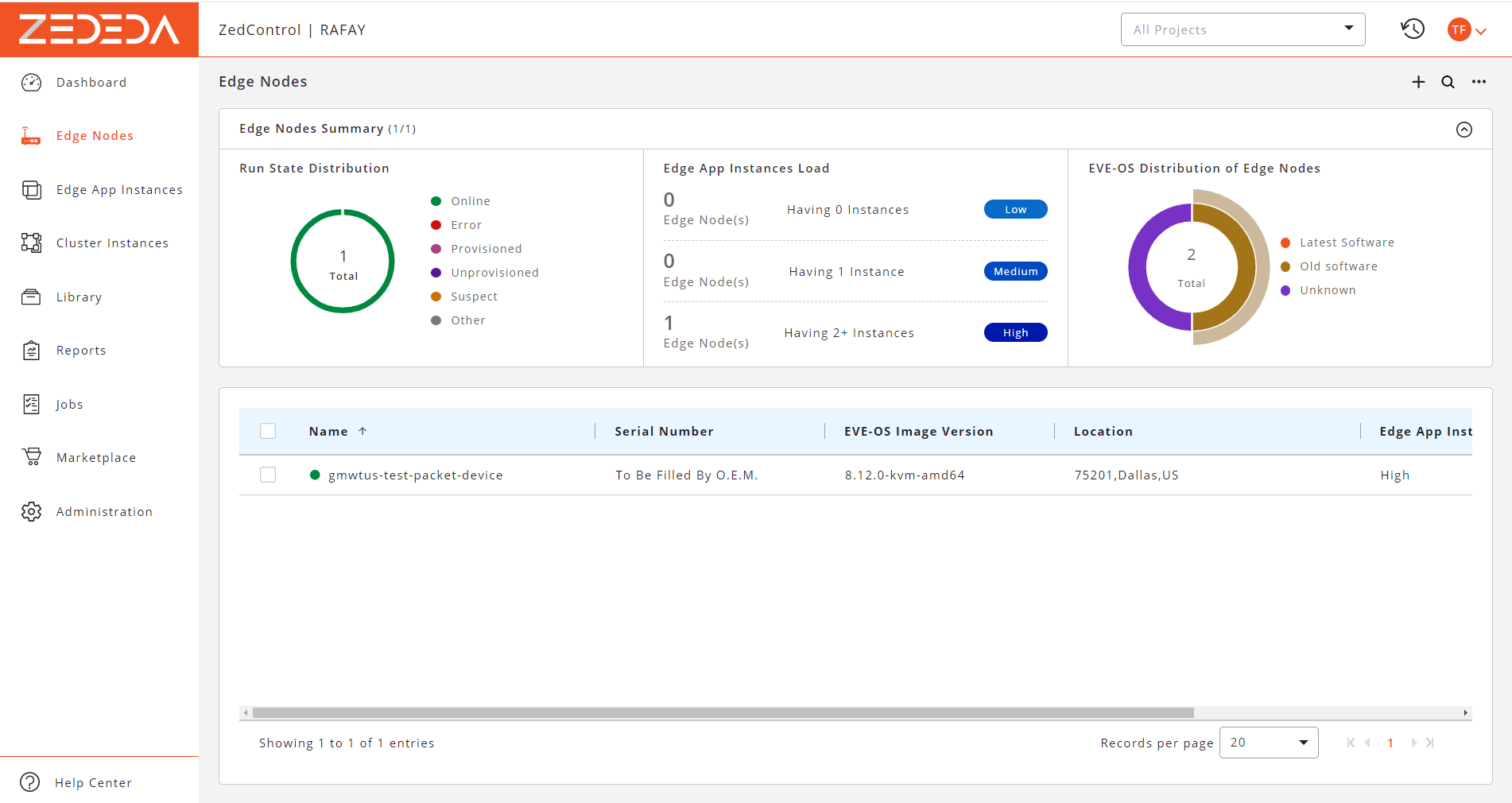The height and width of the screenshot is (803, 1512).
Task: Open the more options ellipsis menu
Action: click(x=1479, y=82)
